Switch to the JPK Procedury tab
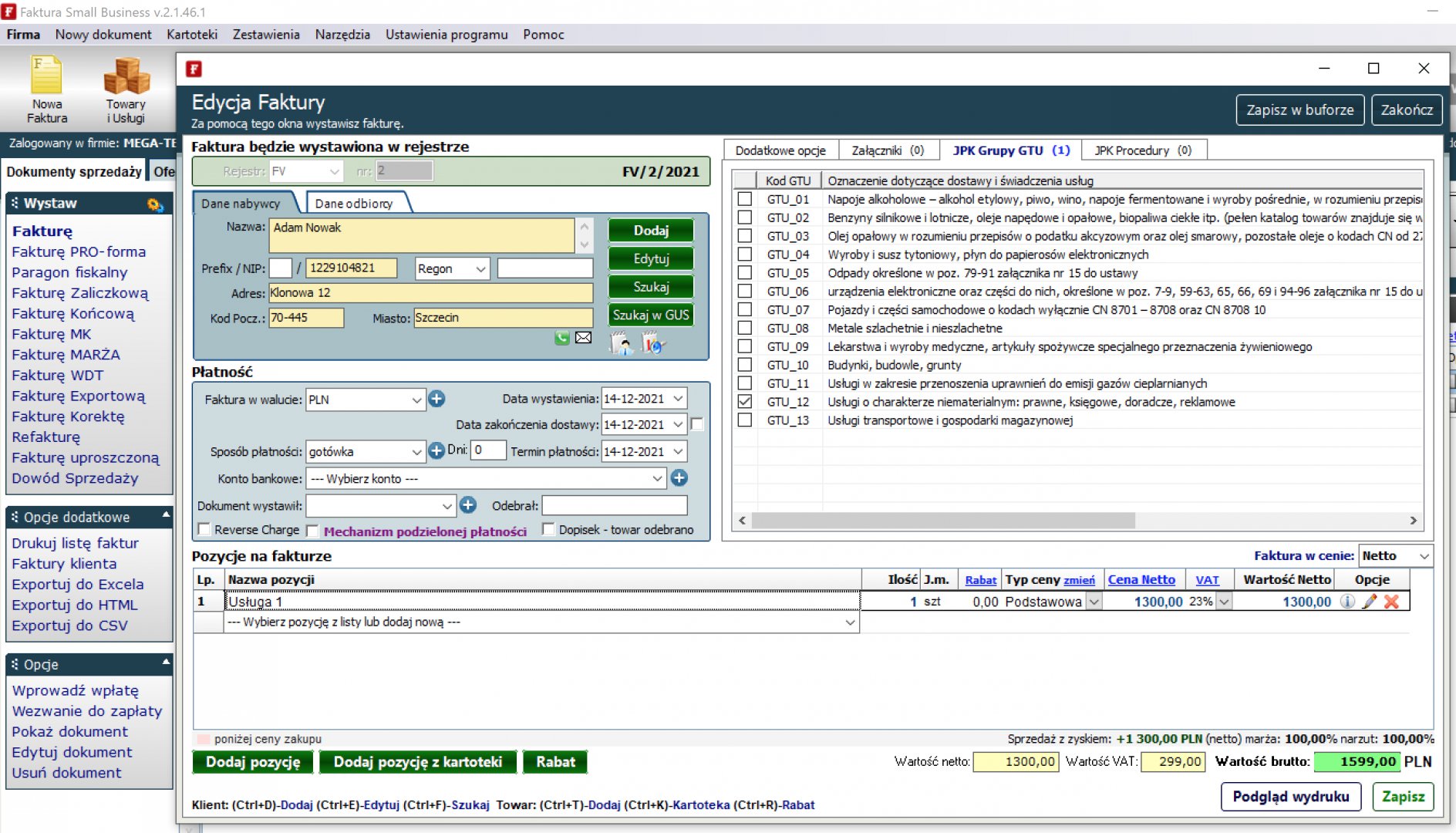Screen dimensions: 1456x833 (x=1143, y=150)
